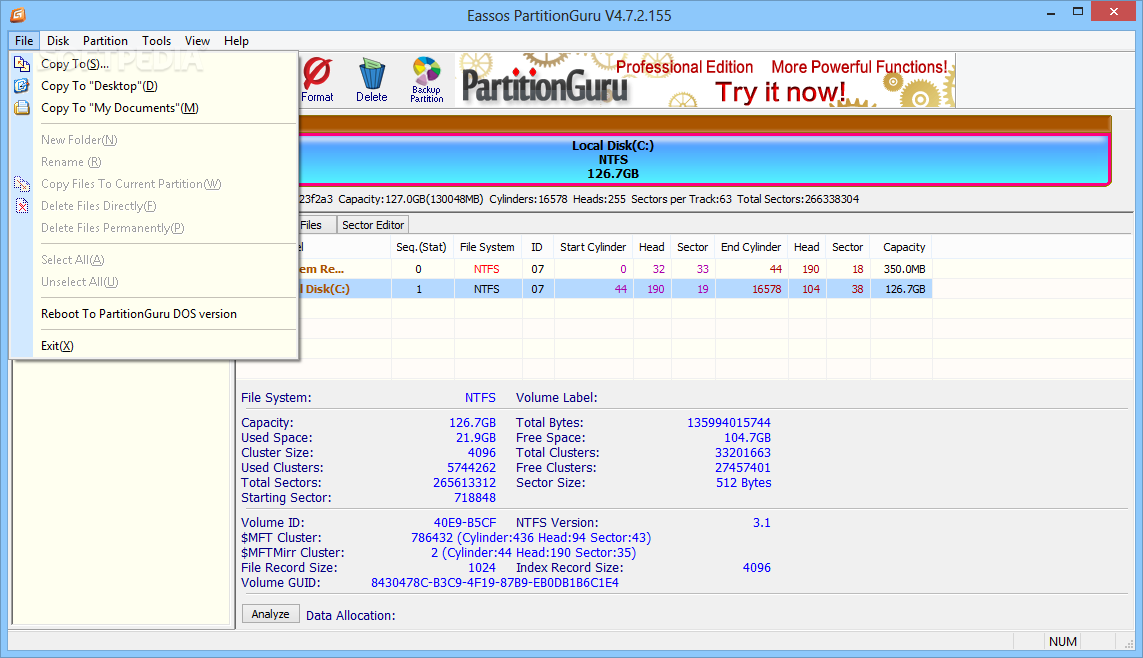
Task: Click the Capacity column header
Action: point(904,247)
